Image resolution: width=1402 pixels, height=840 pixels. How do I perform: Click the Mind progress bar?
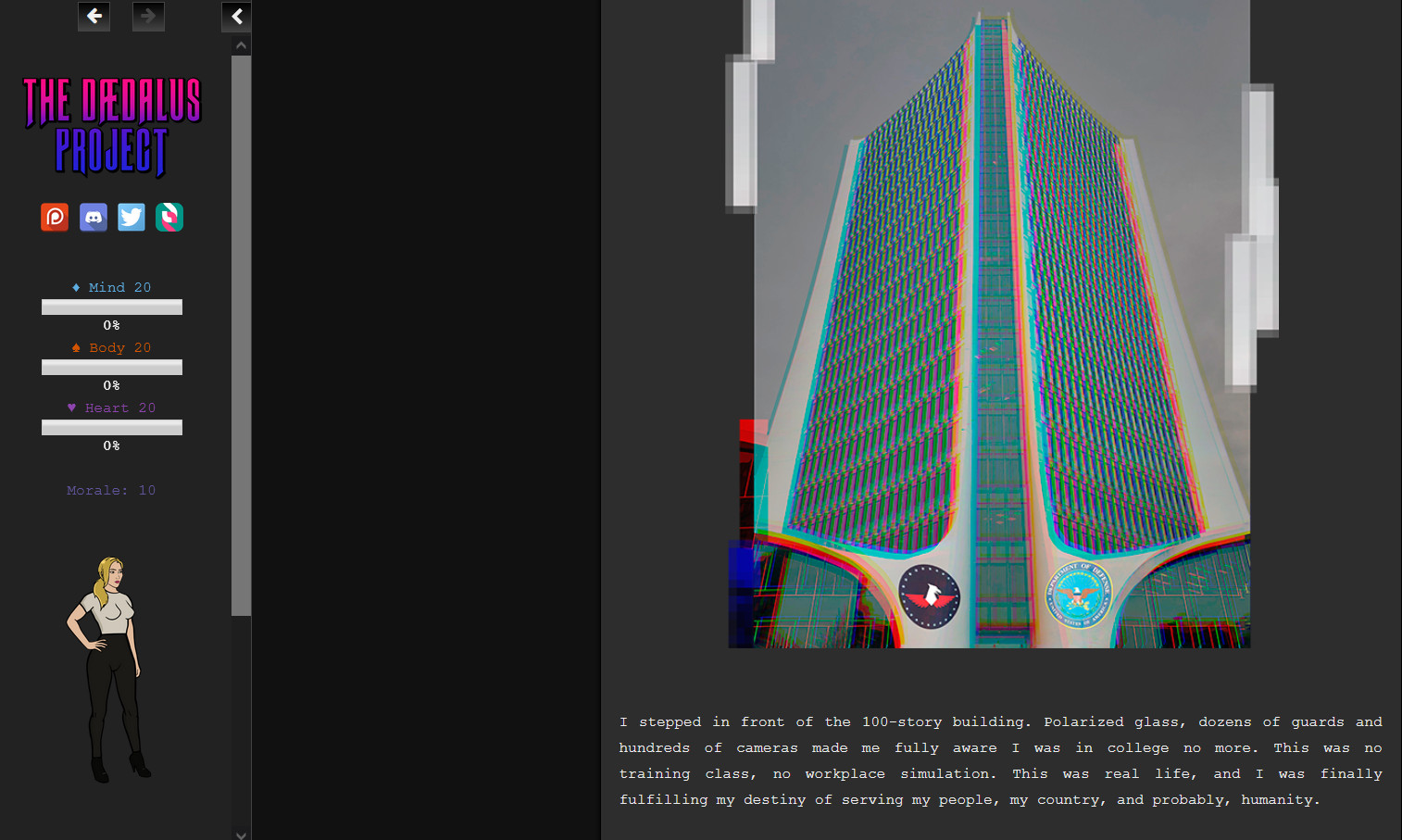pos(112,307)
